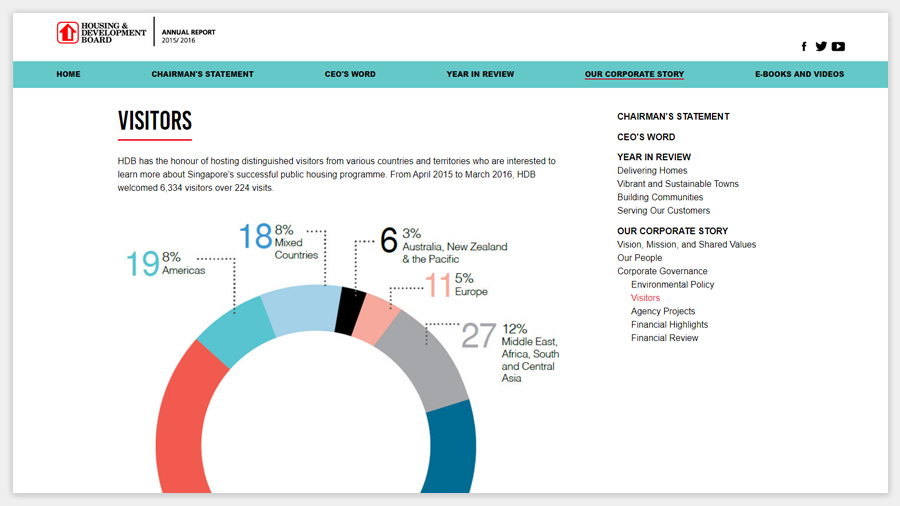Click the dark blue donut chart segment
Screen dimensions: 900x506
[452, 447]
